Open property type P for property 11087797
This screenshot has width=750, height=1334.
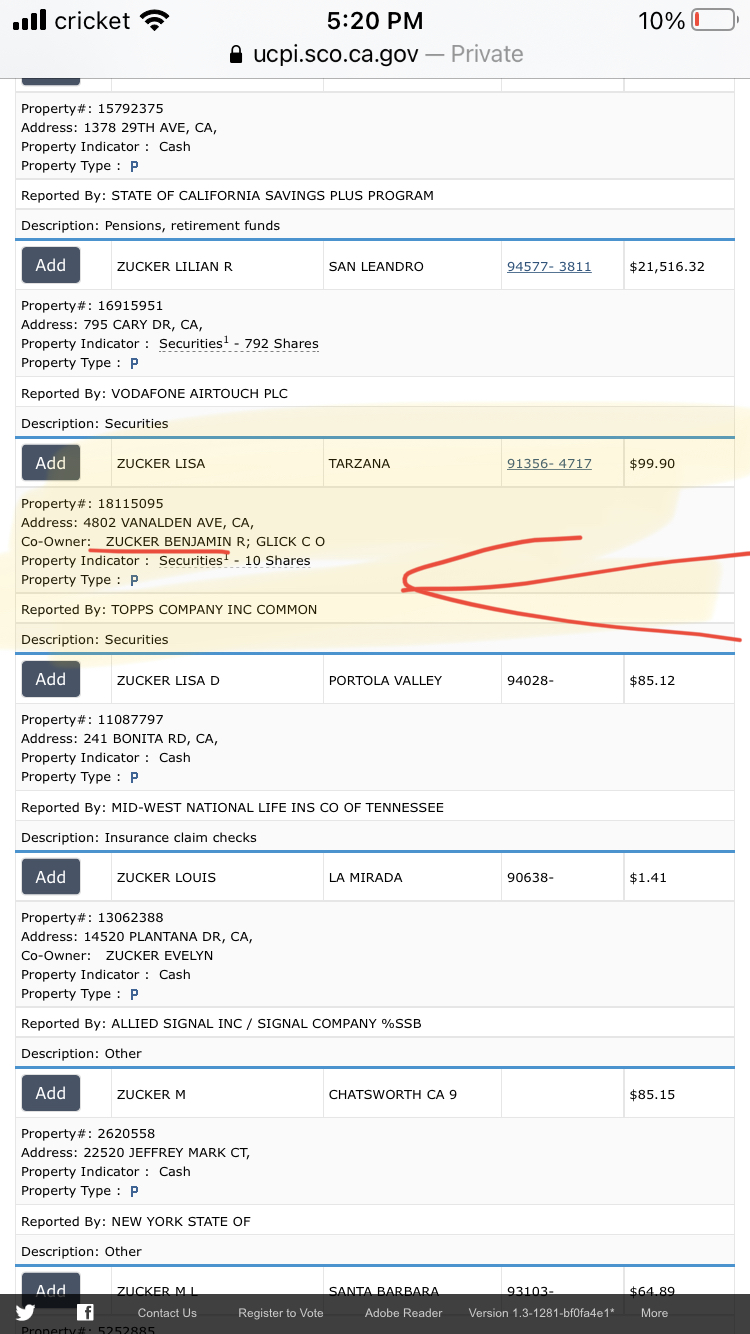pyautogui.click(x=134, y=777)
